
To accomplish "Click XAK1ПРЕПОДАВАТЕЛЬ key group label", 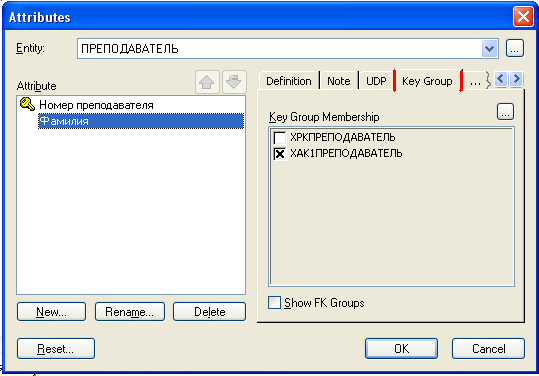I will point(346,153).
